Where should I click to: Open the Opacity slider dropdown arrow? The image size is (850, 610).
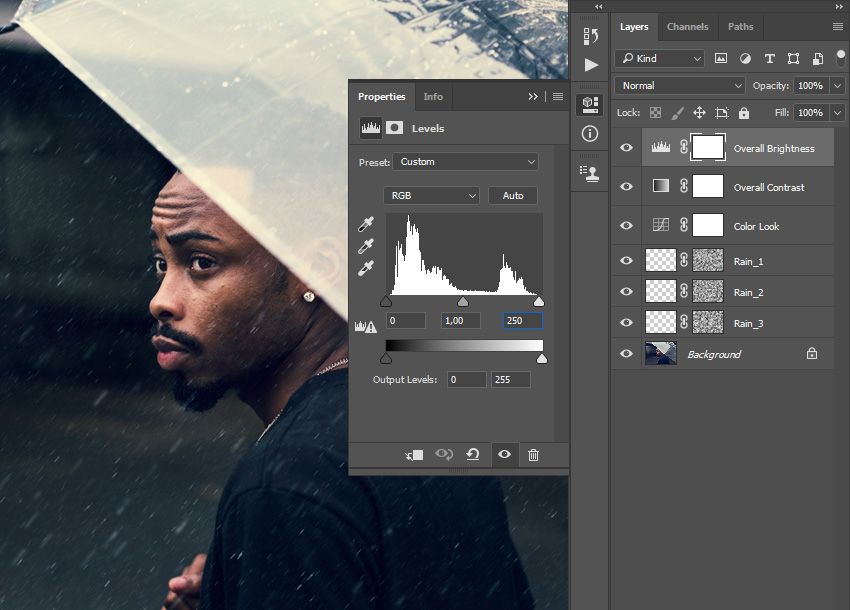tap(838, 86)
